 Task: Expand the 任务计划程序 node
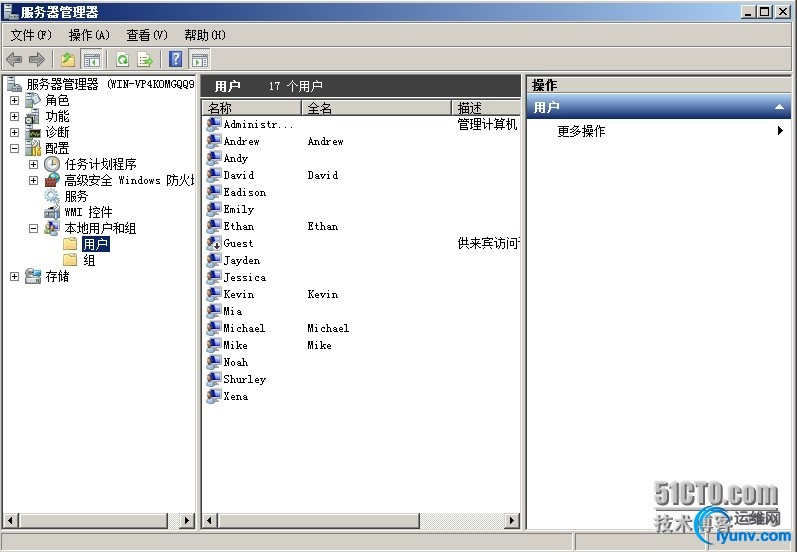[34, 165]
